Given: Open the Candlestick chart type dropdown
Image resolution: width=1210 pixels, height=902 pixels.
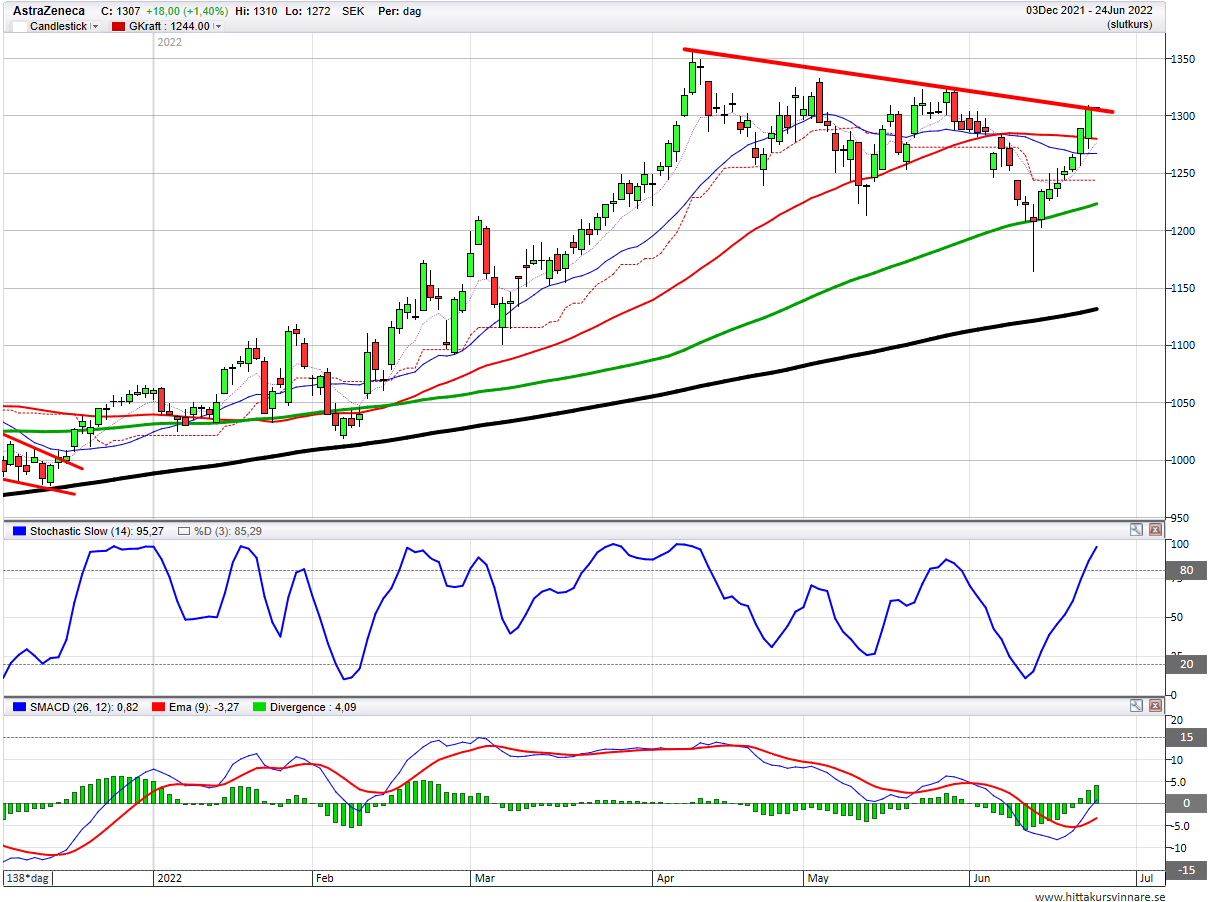Looking at the screenshot, I should click(95, 27).
